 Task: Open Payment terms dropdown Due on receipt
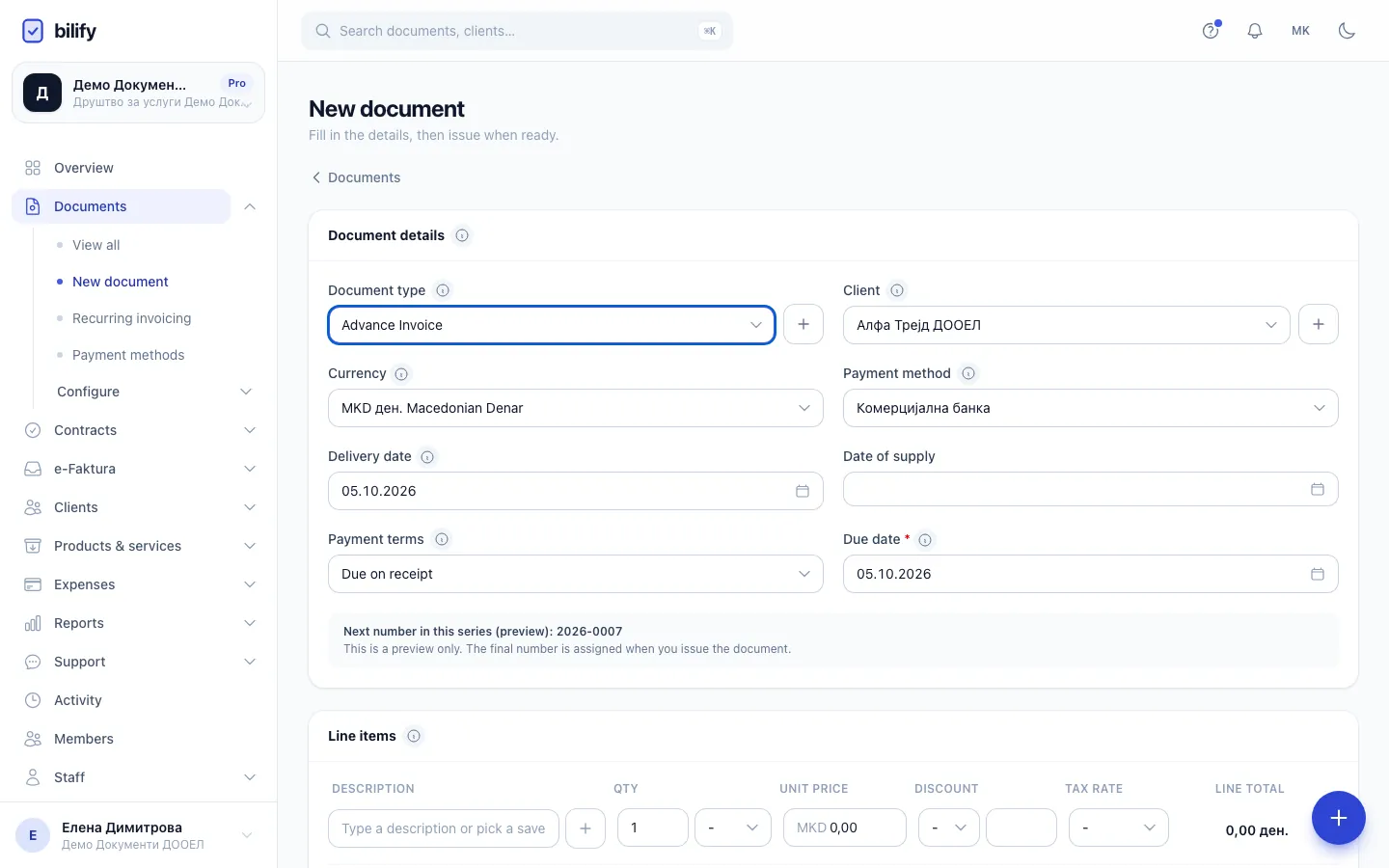click(x=576, y=574)
